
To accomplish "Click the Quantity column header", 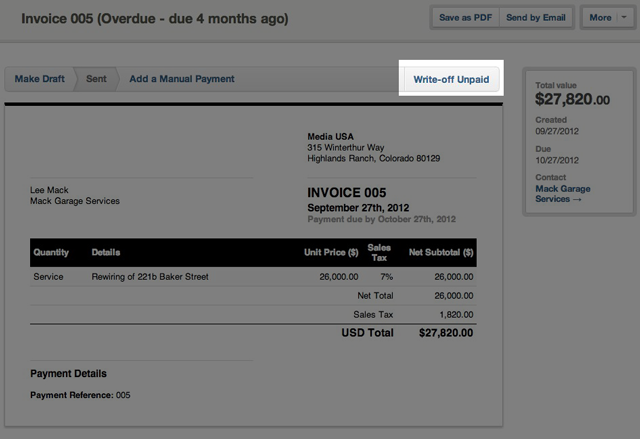I will coord(51,252).
